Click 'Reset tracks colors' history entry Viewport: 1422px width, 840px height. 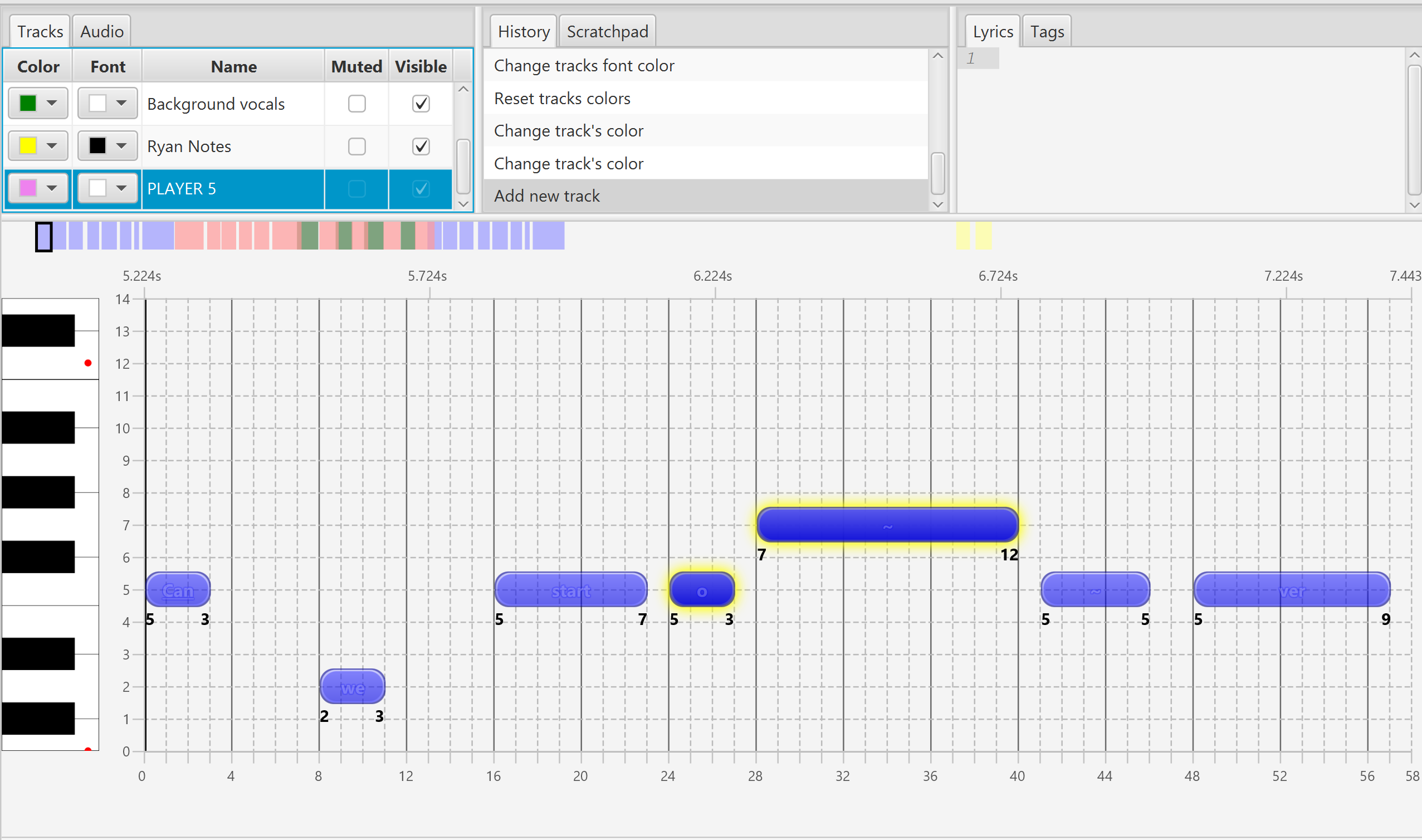tap(562, 99)
